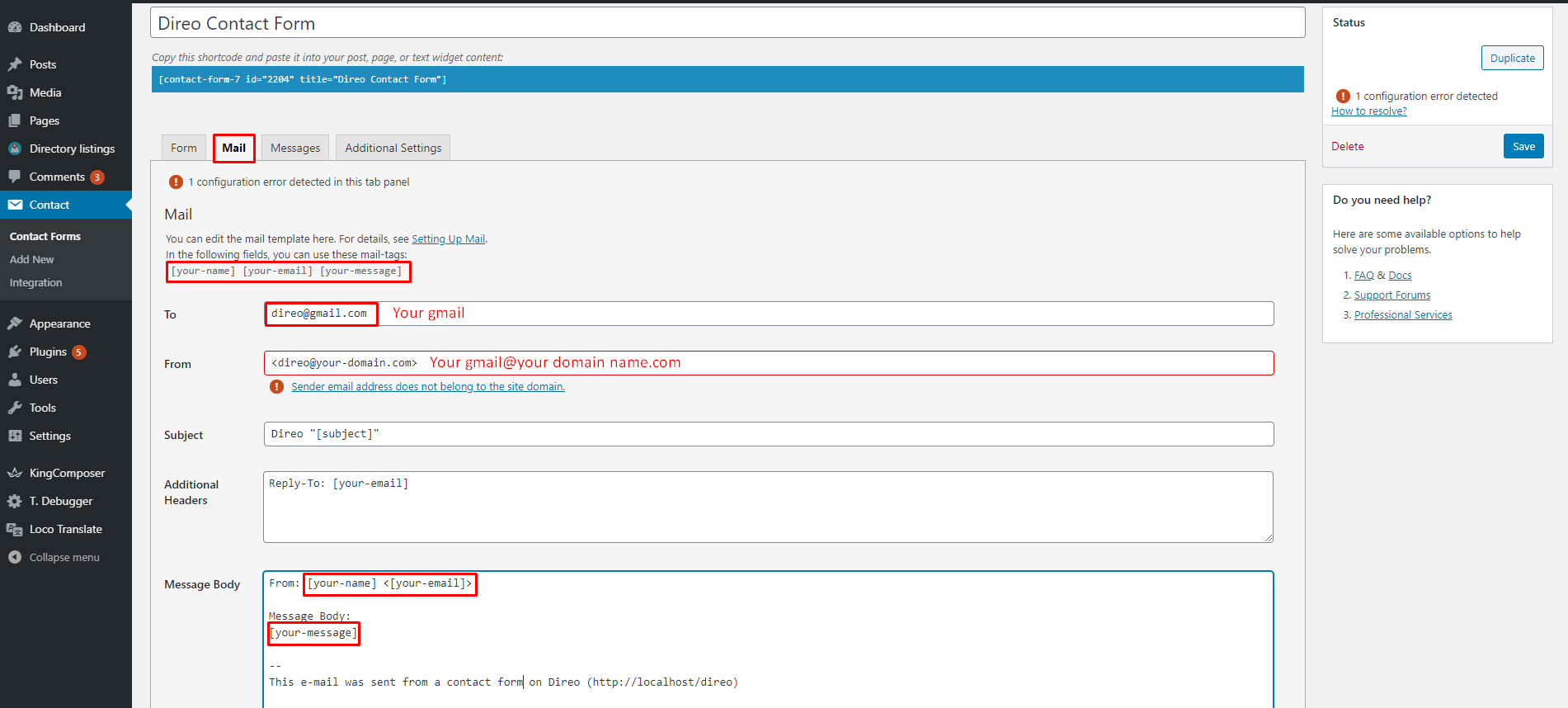Click the Save button

(x=1523, y=146)
